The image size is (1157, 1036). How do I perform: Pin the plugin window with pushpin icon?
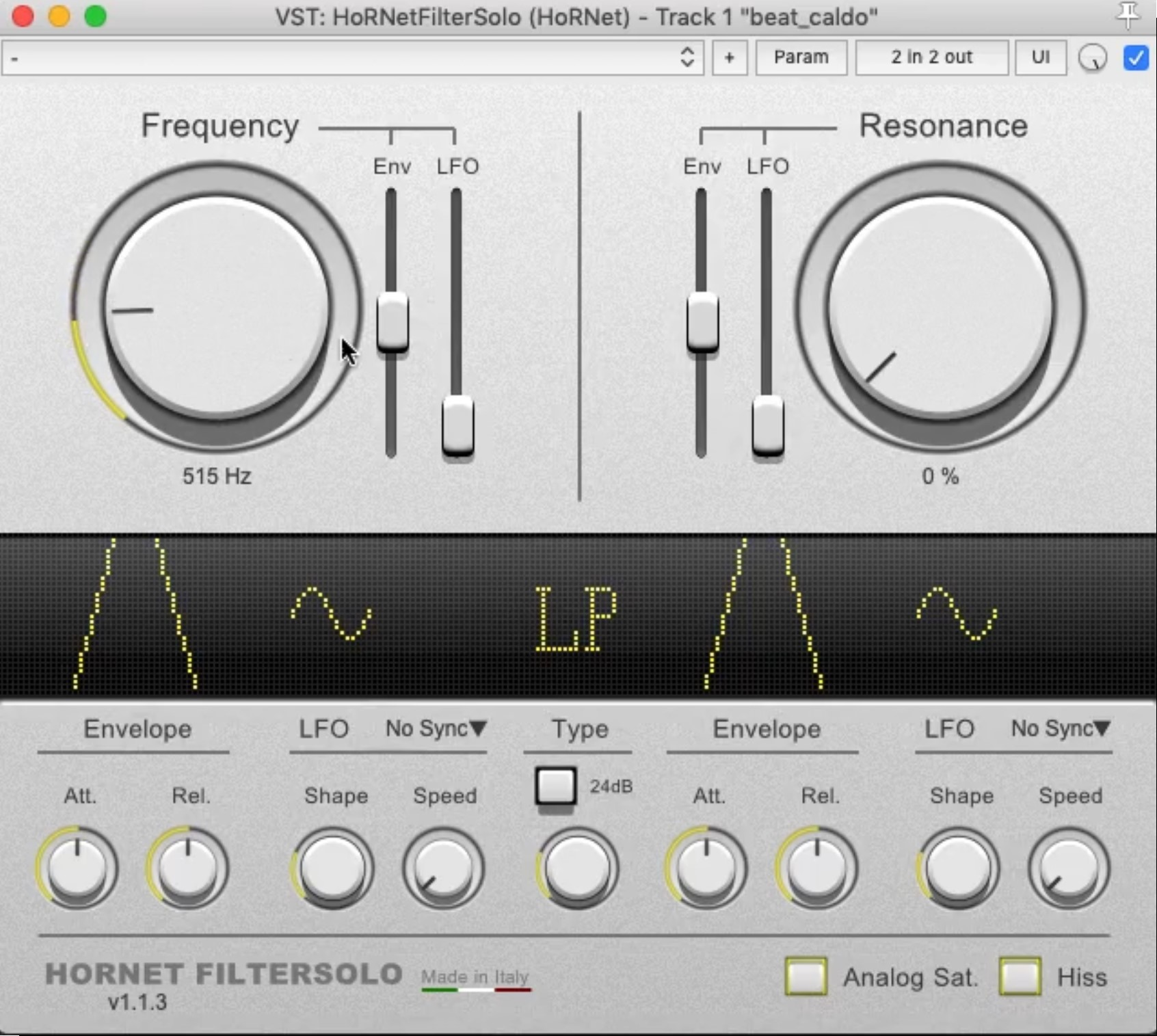tap(1128, 16)
